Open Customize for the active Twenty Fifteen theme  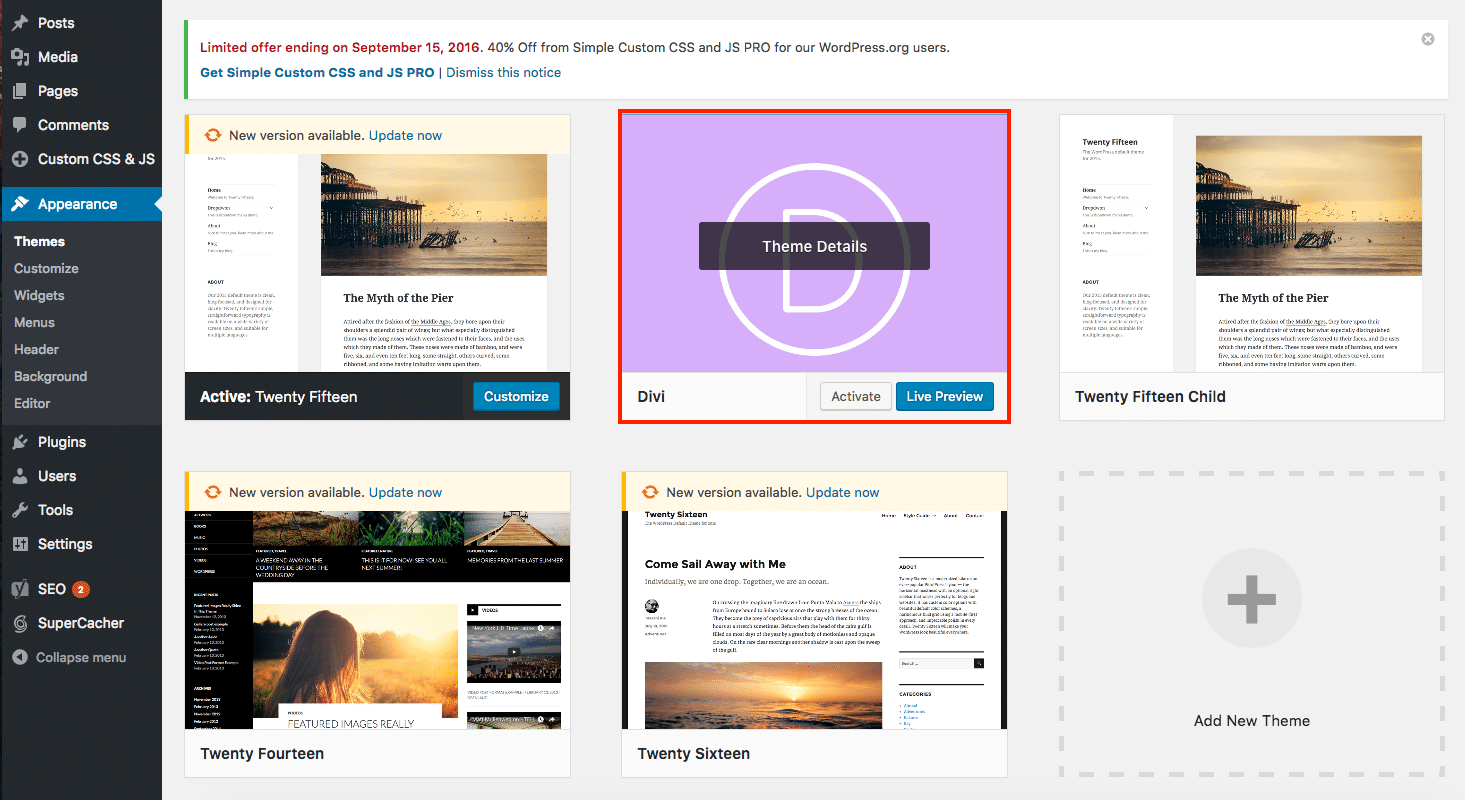[516, 396]
